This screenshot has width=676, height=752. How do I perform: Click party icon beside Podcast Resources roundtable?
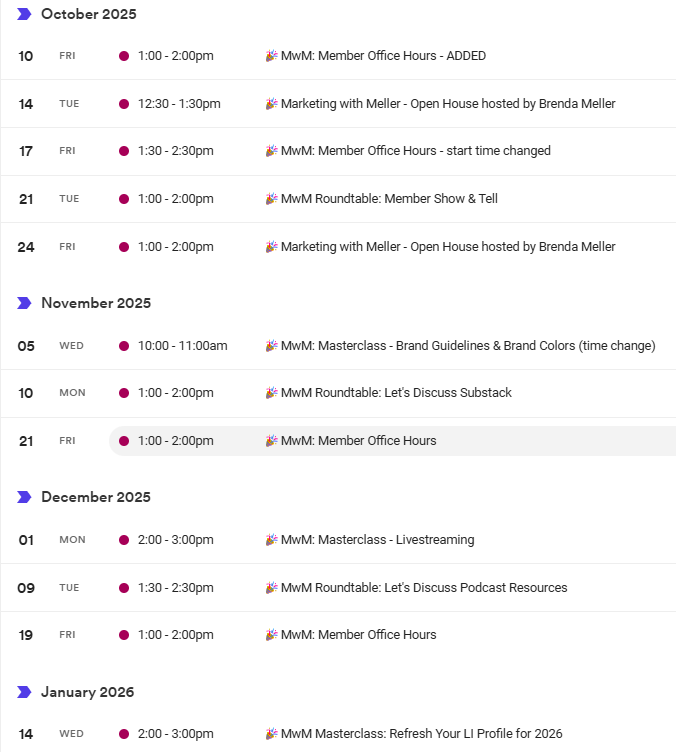pos(271,588)
